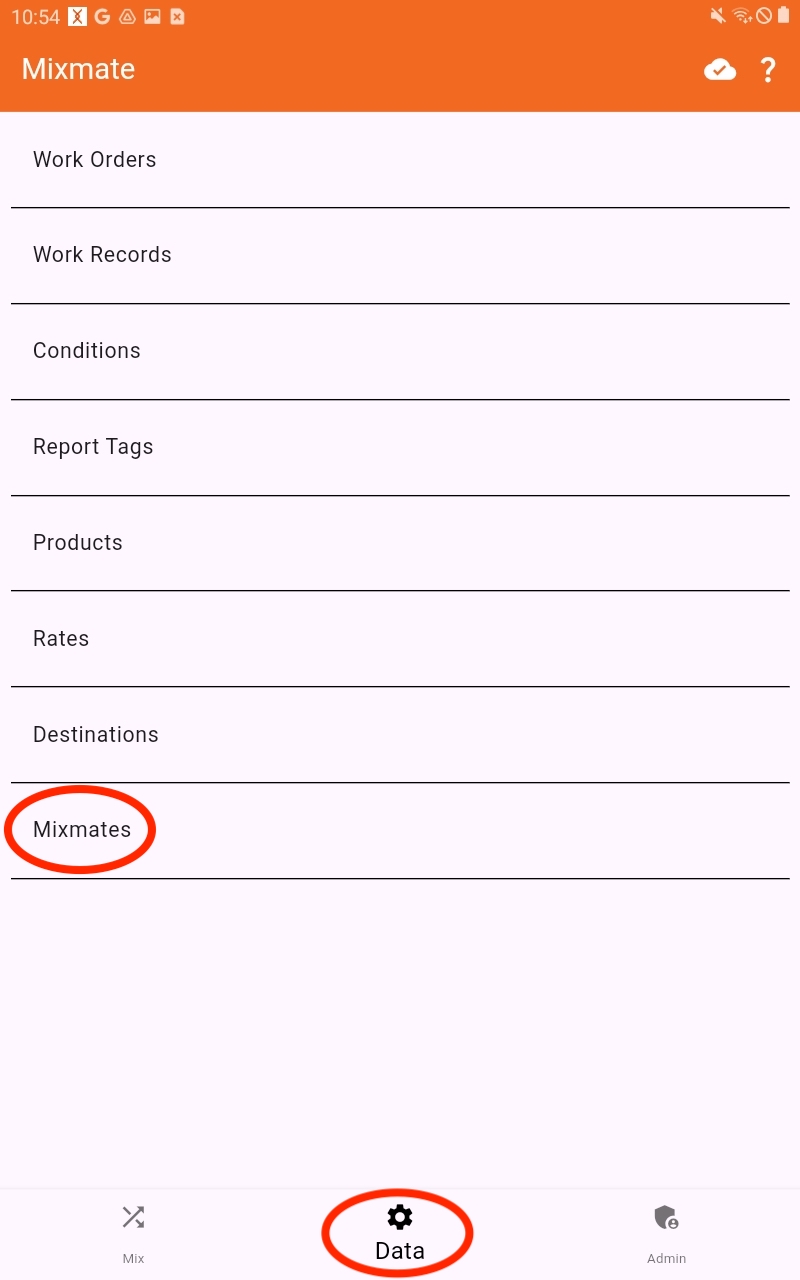Tap the Google notification icon
The height and width of the screenshot is (1280, 800).
point(102,16)
